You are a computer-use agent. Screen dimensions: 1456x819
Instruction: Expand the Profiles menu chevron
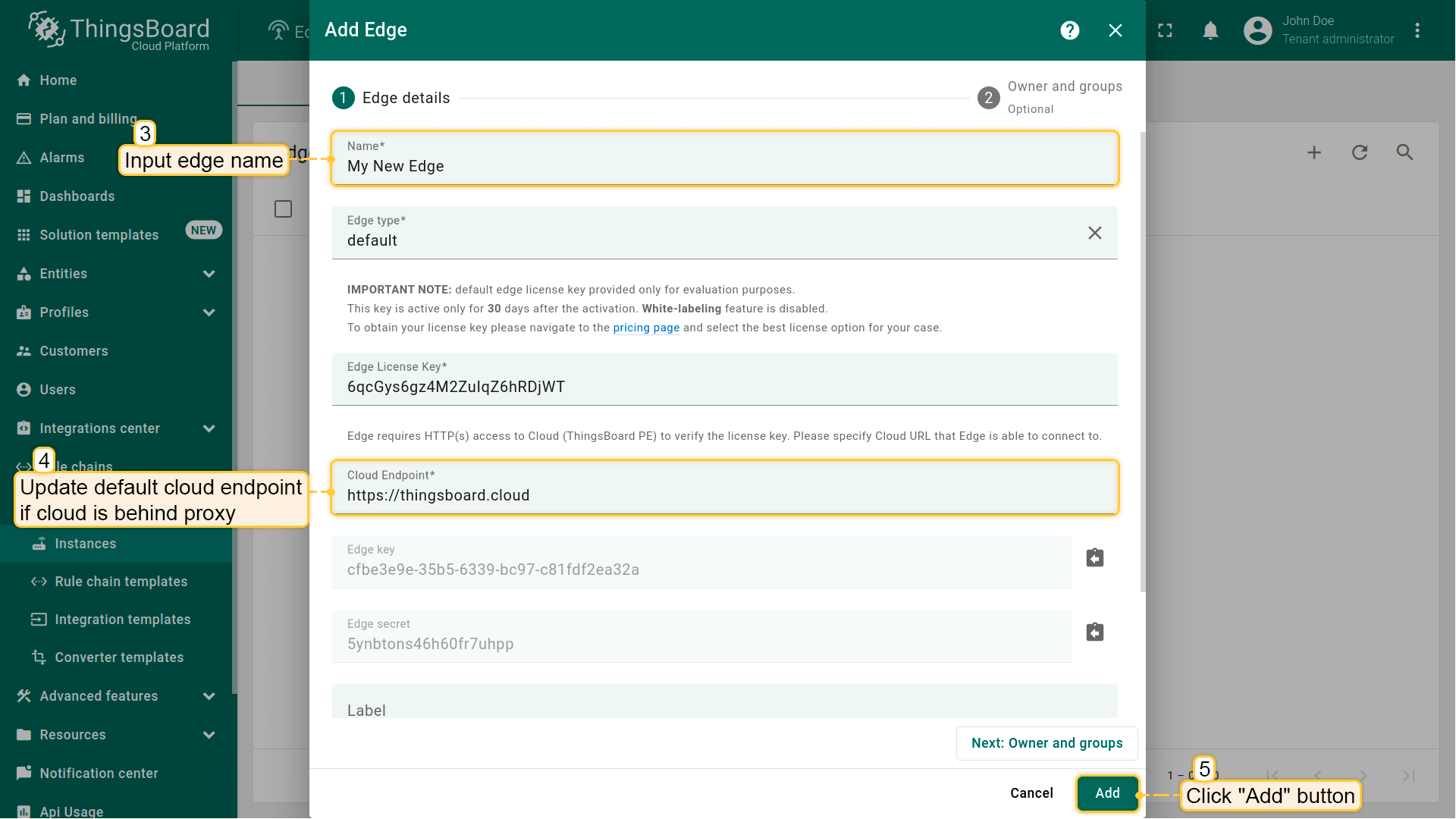(x=209, y=312)
